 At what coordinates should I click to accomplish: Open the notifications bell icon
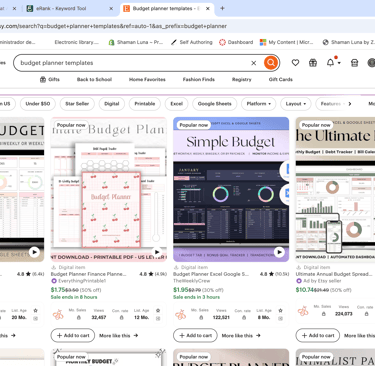click(x=330, y=62)
